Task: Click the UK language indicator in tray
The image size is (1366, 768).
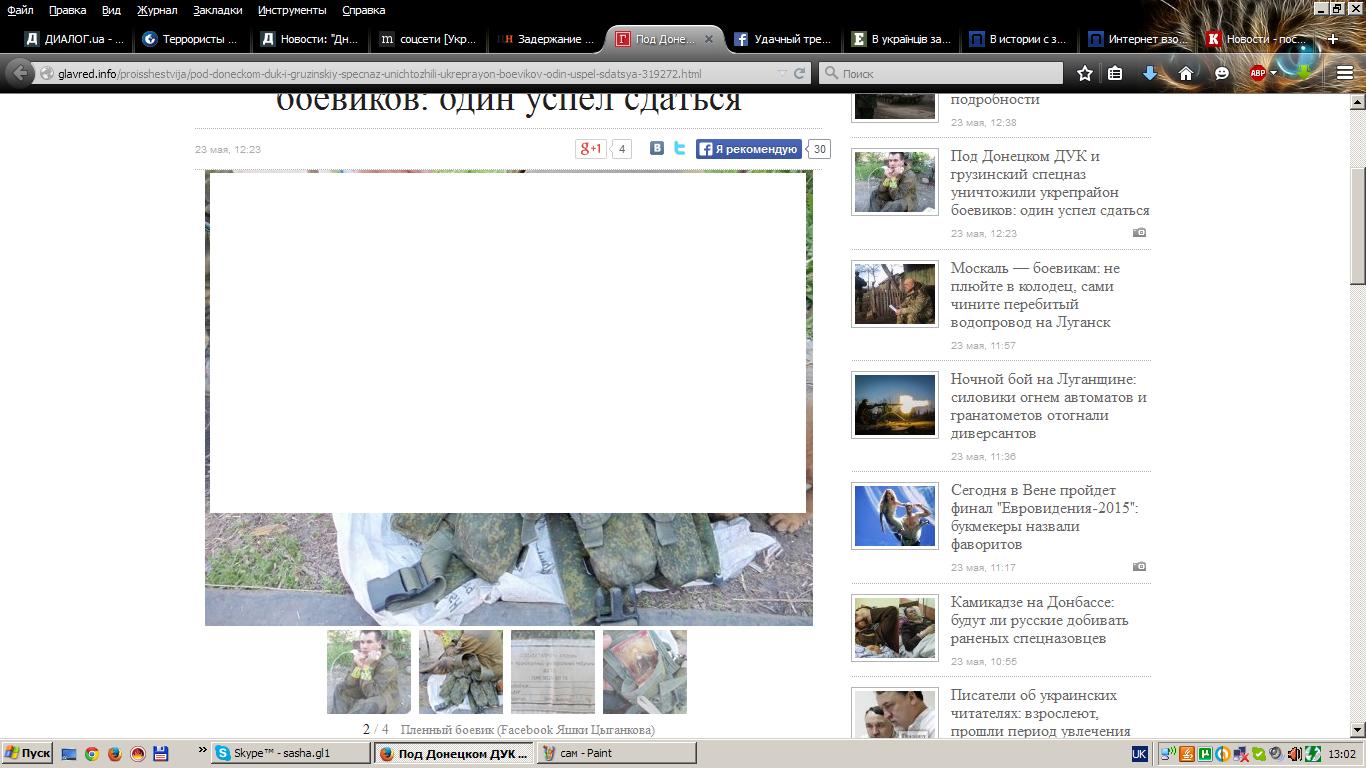Action: 1140,754
